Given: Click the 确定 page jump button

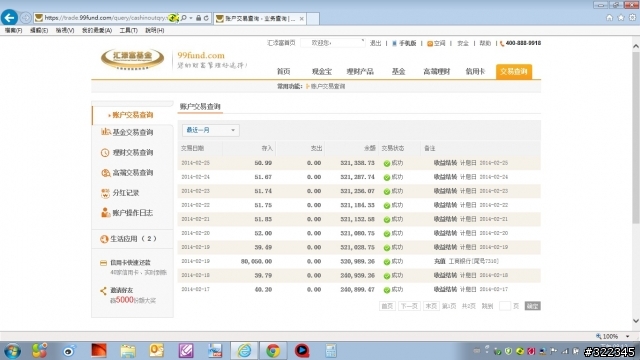Looking at the screenshot, I should (532, 306).
